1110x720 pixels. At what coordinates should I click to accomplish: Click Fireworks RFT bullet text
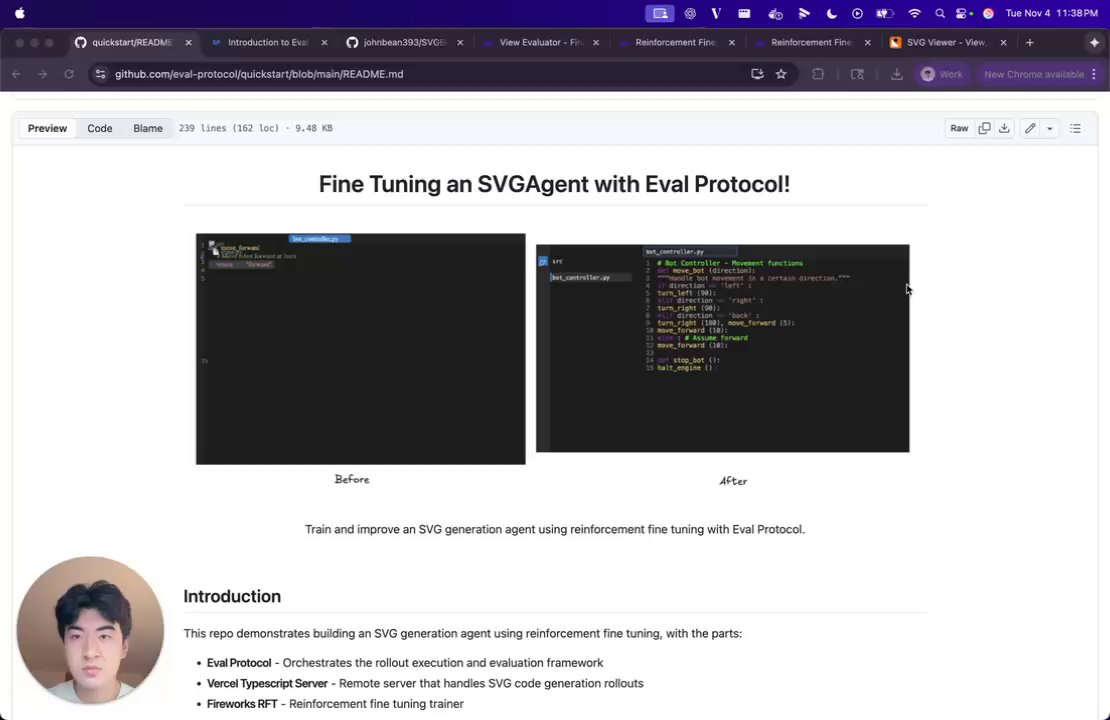click(335, 704)
